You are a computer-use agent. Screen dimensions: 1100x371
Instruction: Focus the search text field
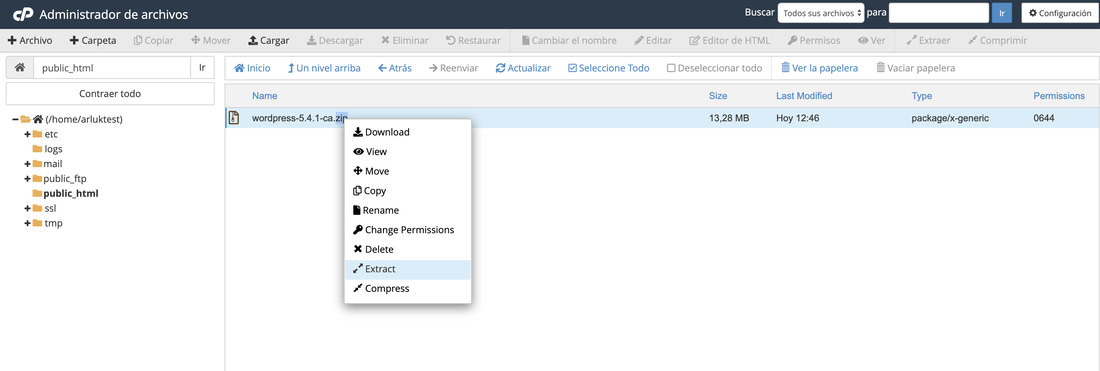tap(939, 13)
